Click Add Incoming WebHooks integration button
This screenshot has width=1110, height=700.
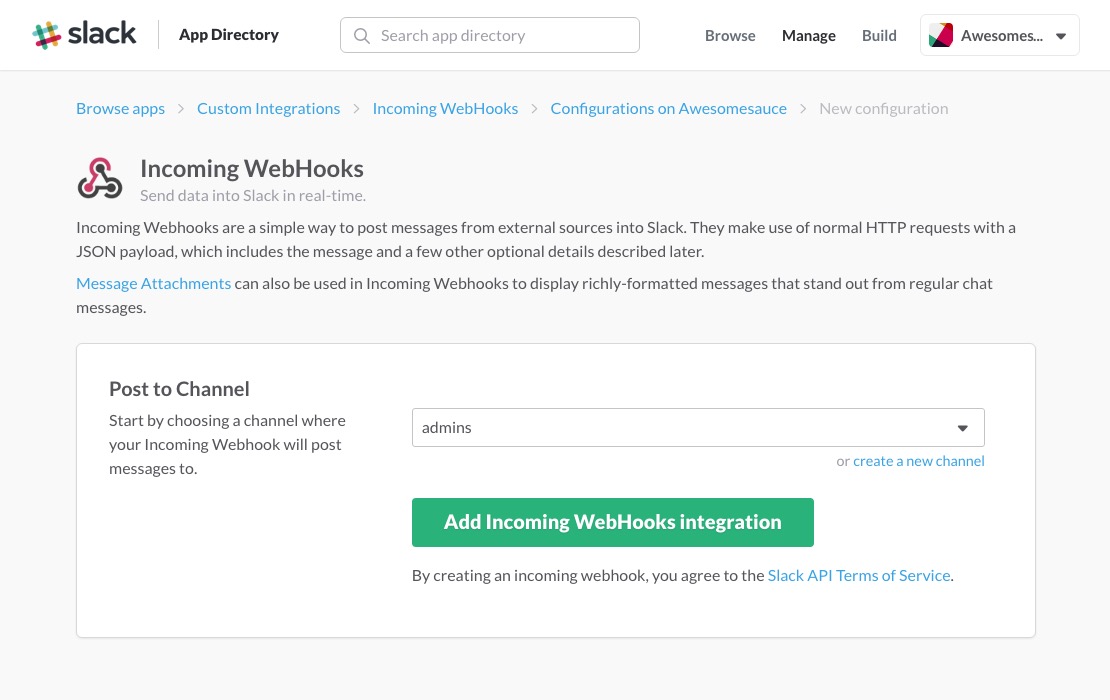[612, 522]
